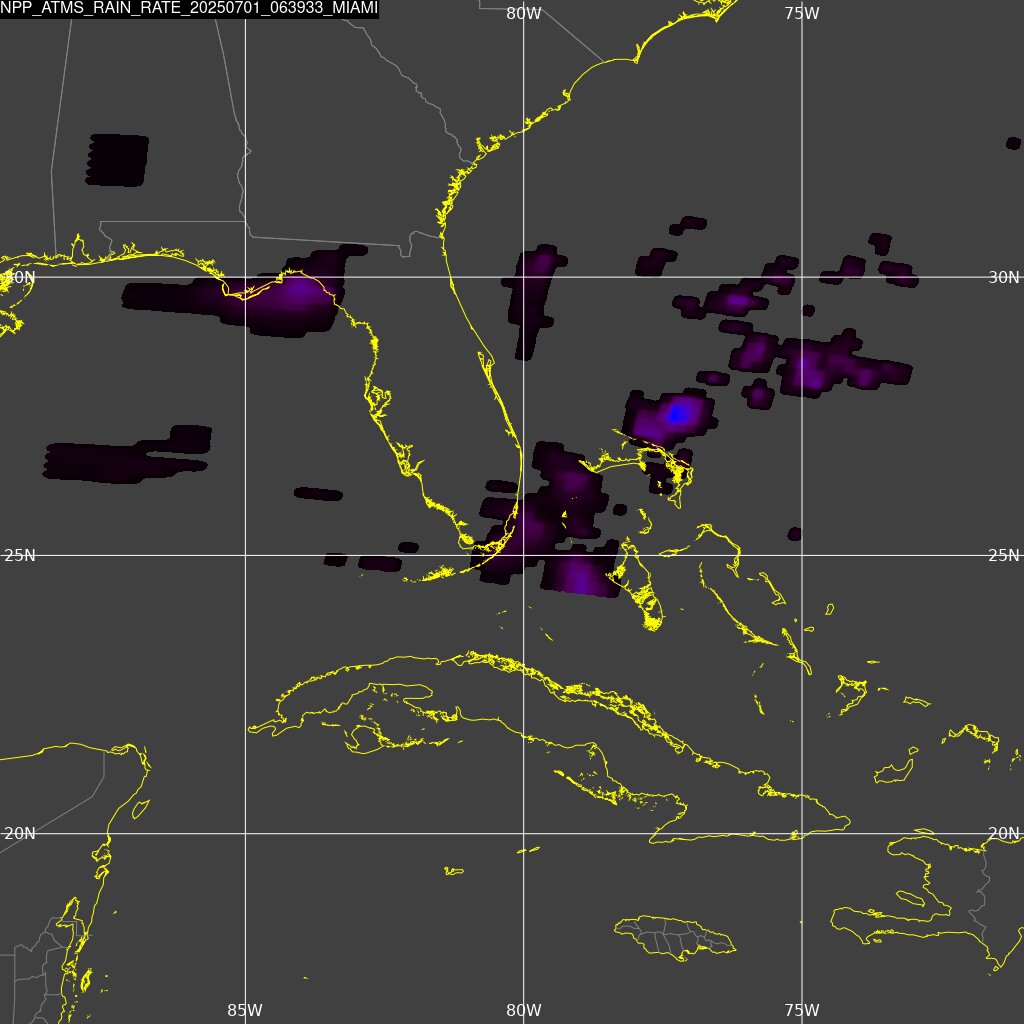1024x1024 pixels.
Task: Click the 80W label at the top edge
Action: 524,13
